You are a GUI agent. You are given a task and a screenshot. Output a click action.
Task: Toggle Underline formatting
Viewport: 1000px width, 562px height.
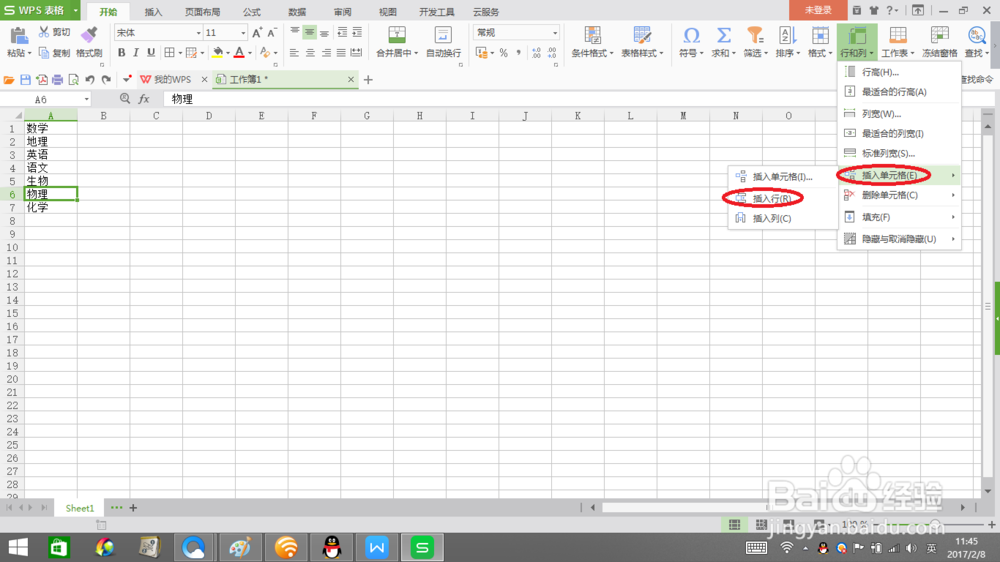click(x=151, y=53)
